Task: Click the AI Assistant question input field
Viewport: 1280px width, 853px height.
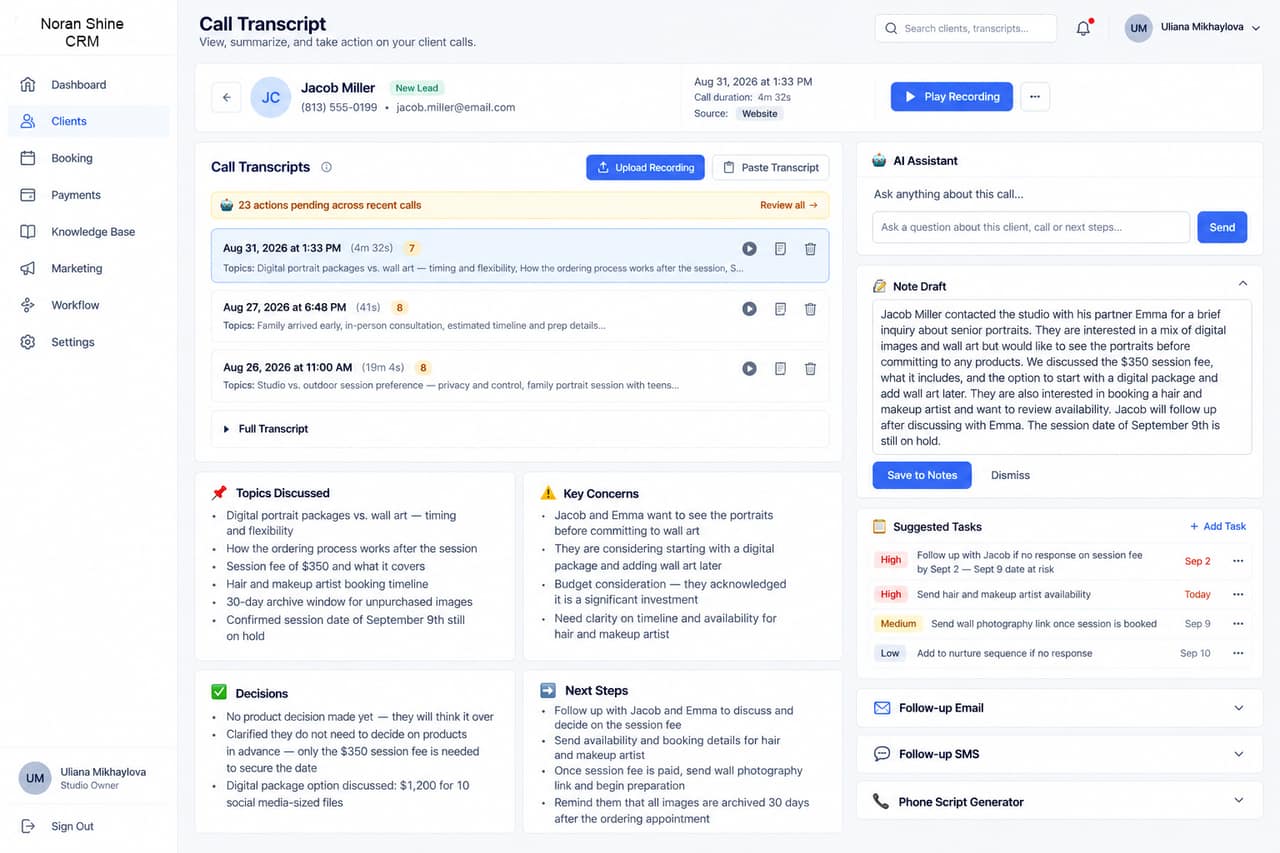Action: pos(1031,227)
